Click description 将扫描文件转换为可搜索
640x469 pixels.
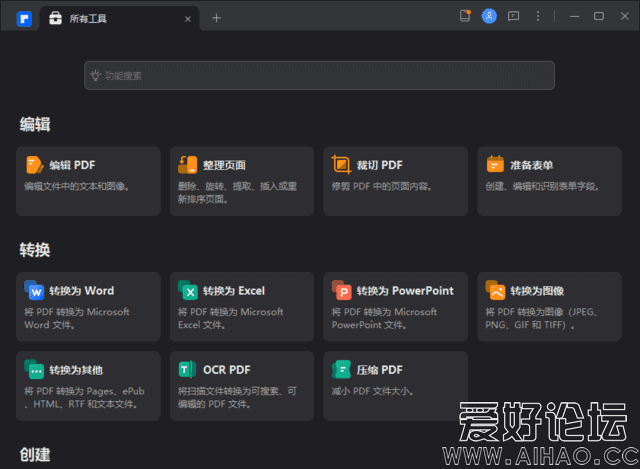click(237, 398)
